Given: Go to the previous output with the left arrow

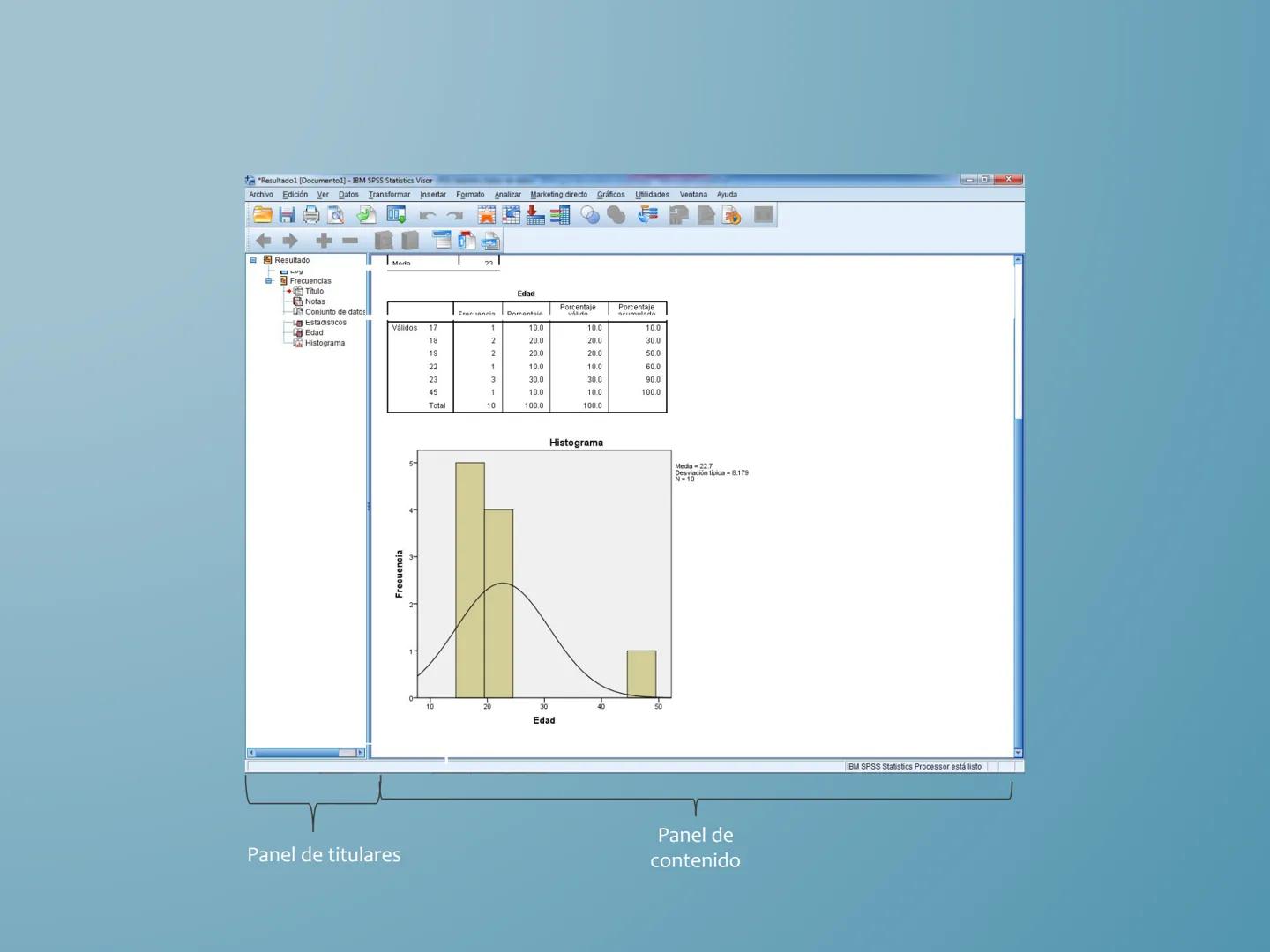Looking at the screenshot, I should [262, 240].
